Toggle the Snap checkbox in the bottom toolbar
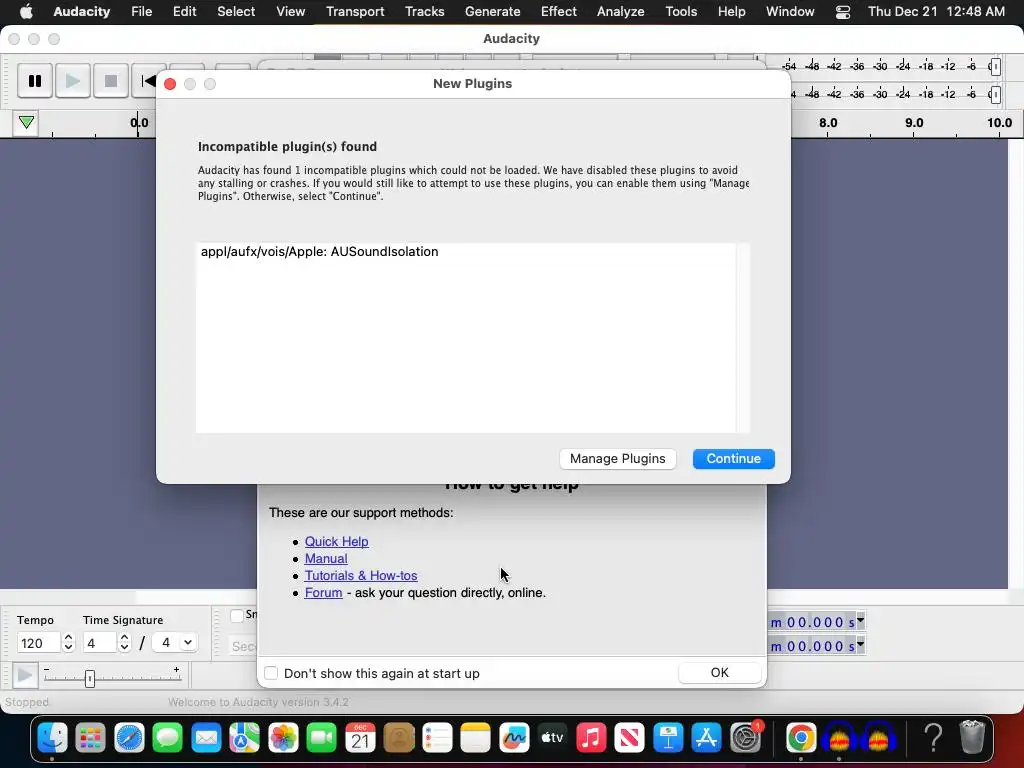 click(x=237, y=615)
